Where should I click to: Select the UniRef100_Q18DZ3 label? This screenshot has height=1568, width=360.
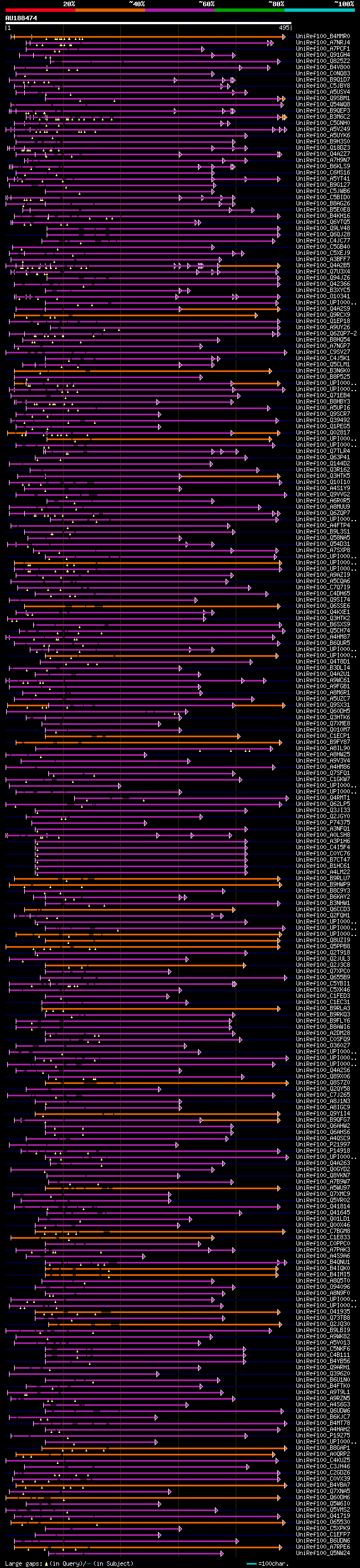click(323, 148)
